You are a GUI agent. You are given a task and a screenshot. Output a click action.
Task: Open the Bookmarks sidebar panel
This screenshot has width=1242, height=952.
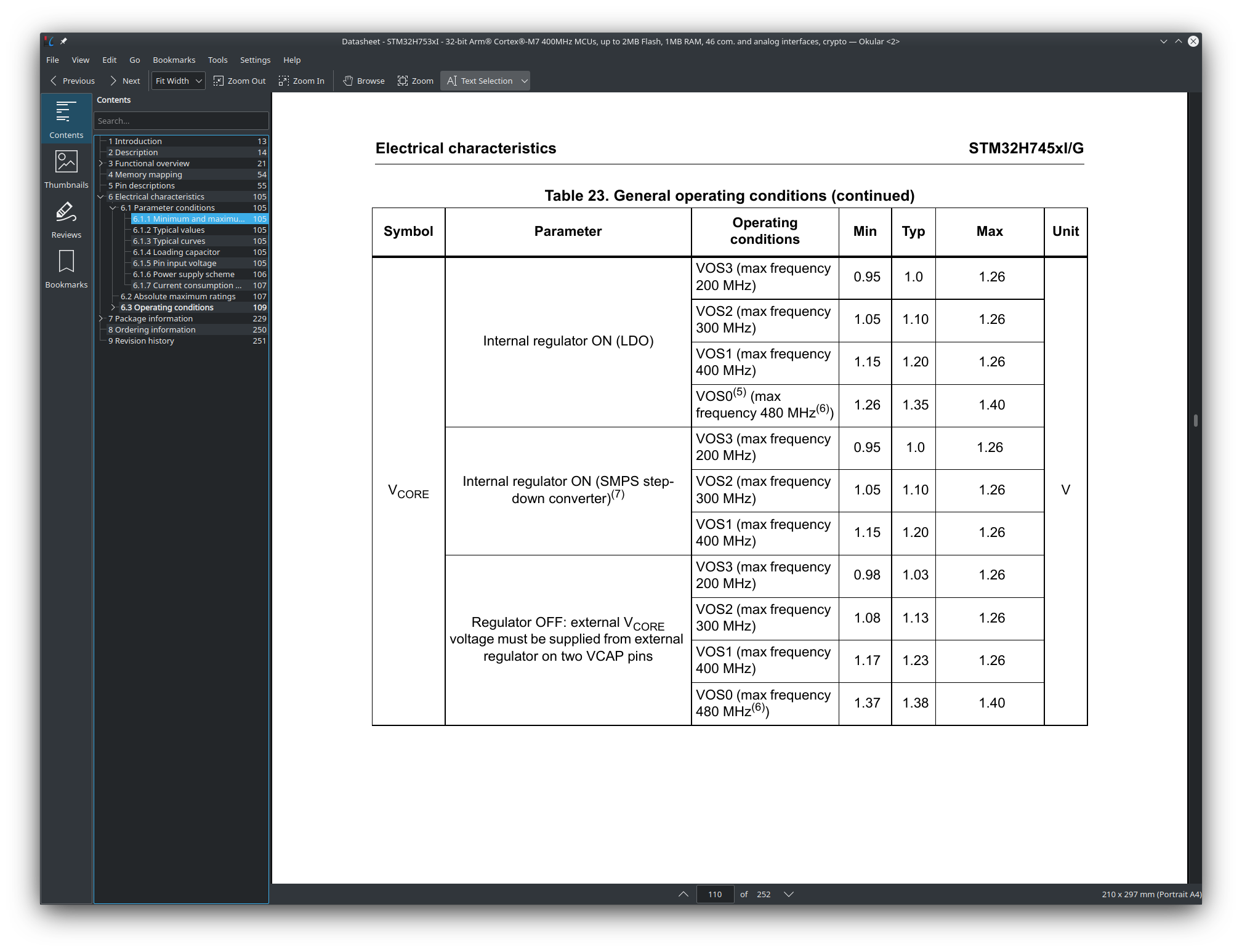click(x=66, y=269)
